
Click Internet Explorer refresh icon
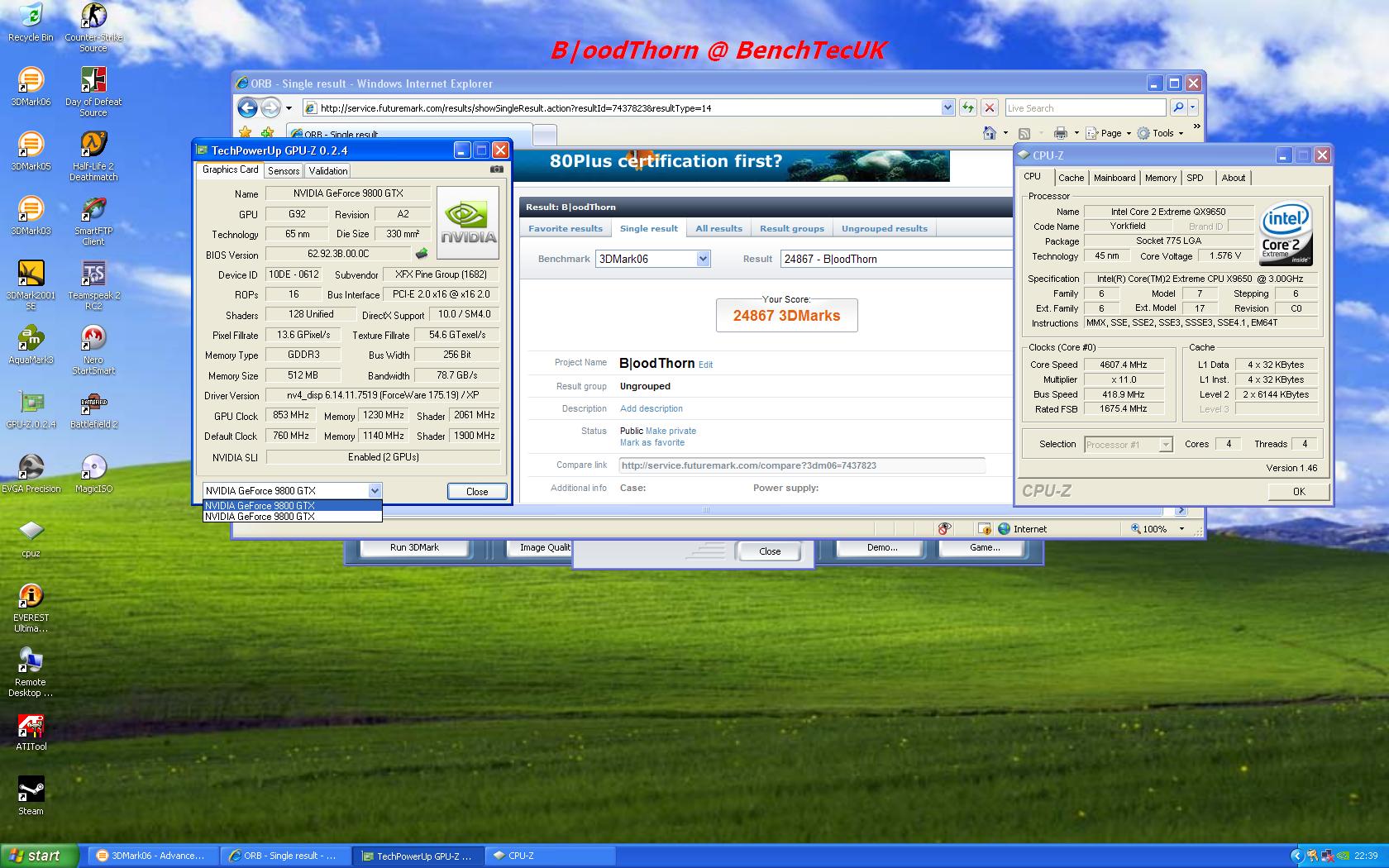click(x=967, y=107)
